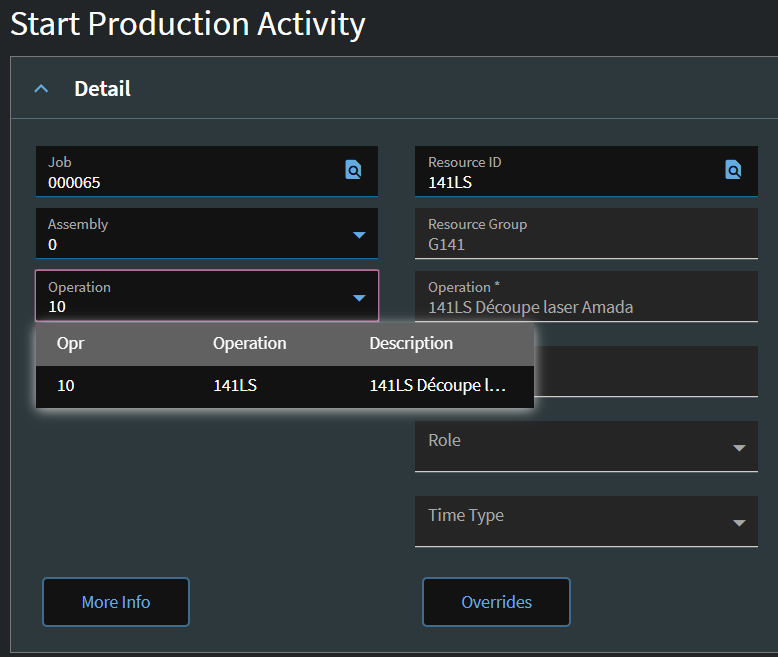Expand the Assembly dropdown arrow
778x657 pixels.
(x=359, y=235)
